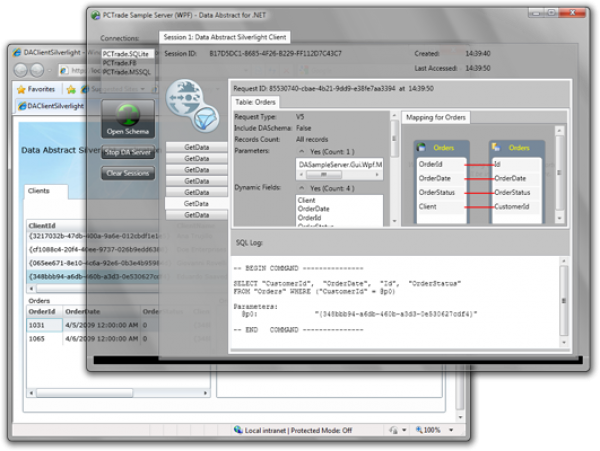Click the OrderId column header in the Orders grid
This screenshot has height=451, width=600.
tap(42, 311)
